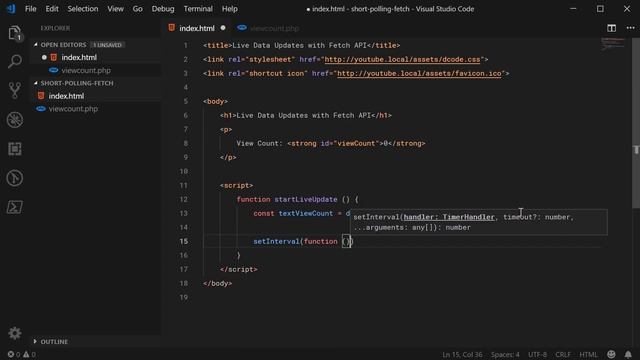Image resolution: width=640 pixels, height=360 pixels.
Task: Click the circular compass-like activity bar icon
Action: pos(15,178)
